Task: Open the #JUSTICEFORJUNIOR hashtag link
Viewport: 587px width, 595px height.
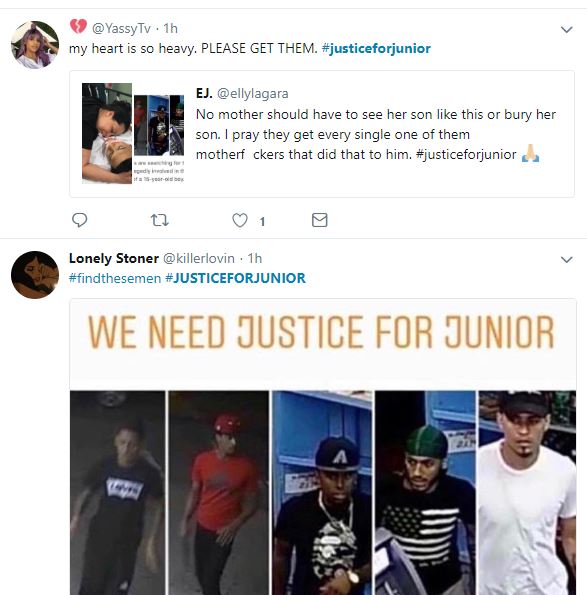Action: 235,278
